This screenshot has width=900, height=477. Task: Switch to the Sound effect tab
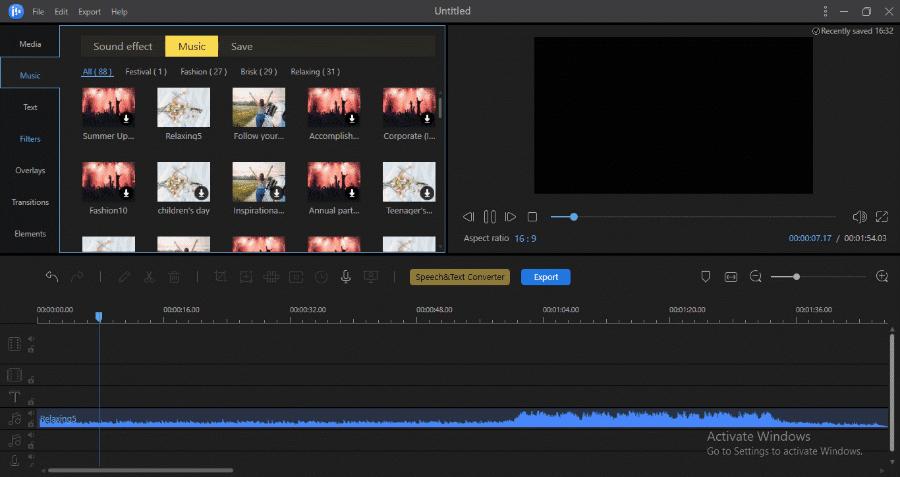[x=122, y=46]
